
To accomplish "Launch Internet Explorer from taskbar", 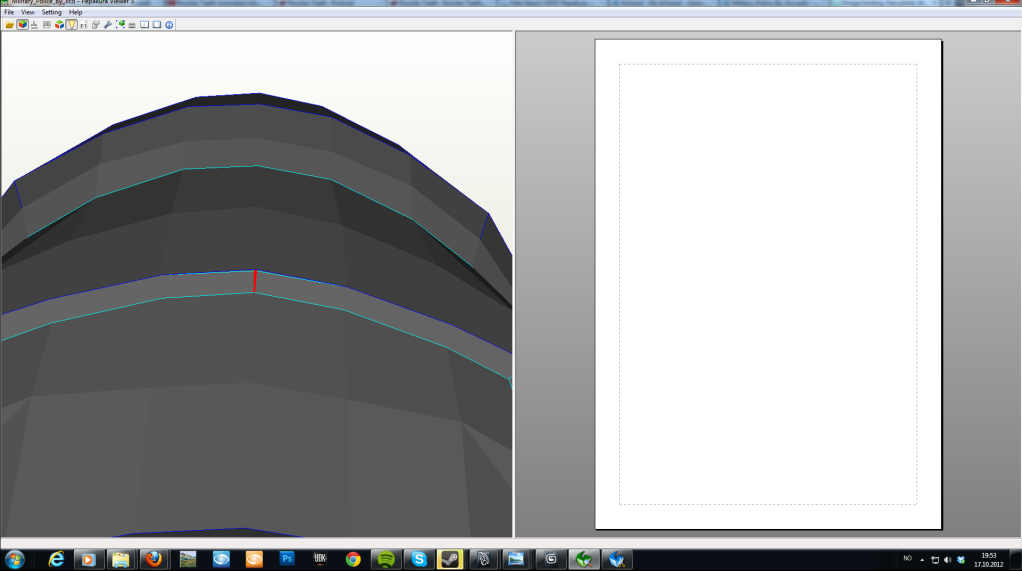I will [56, 559].
